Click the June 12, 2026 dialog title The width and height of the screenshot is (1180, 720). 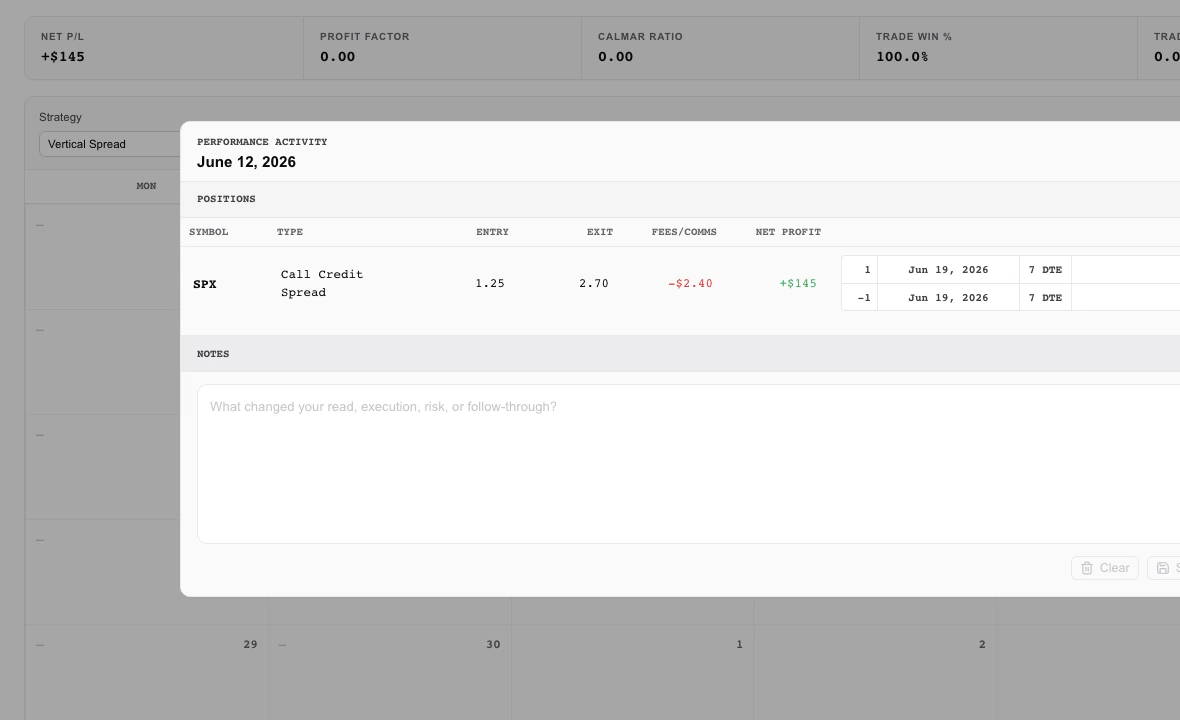point(246,162)
